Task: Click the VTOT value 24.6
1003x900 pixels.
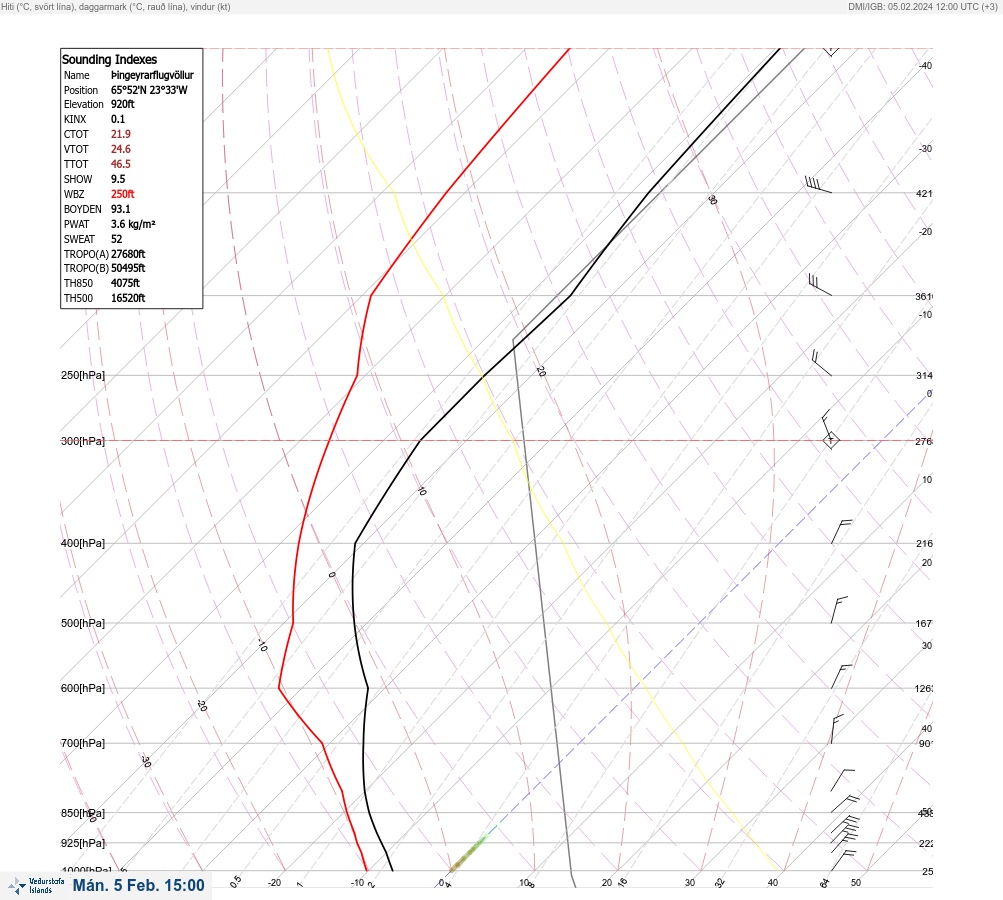Action: [121, 149]
